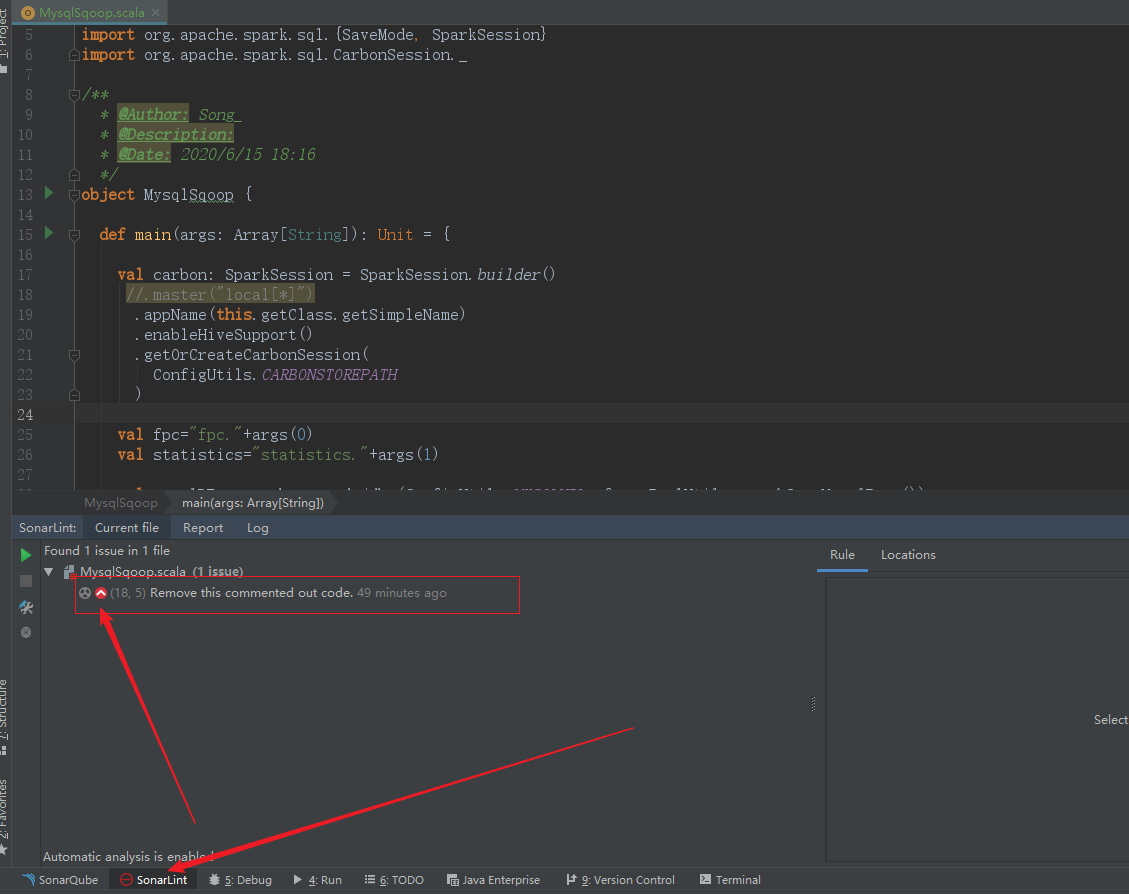
Task: Switch to the Log tab in SonarLint
Action: coord(257,527)
